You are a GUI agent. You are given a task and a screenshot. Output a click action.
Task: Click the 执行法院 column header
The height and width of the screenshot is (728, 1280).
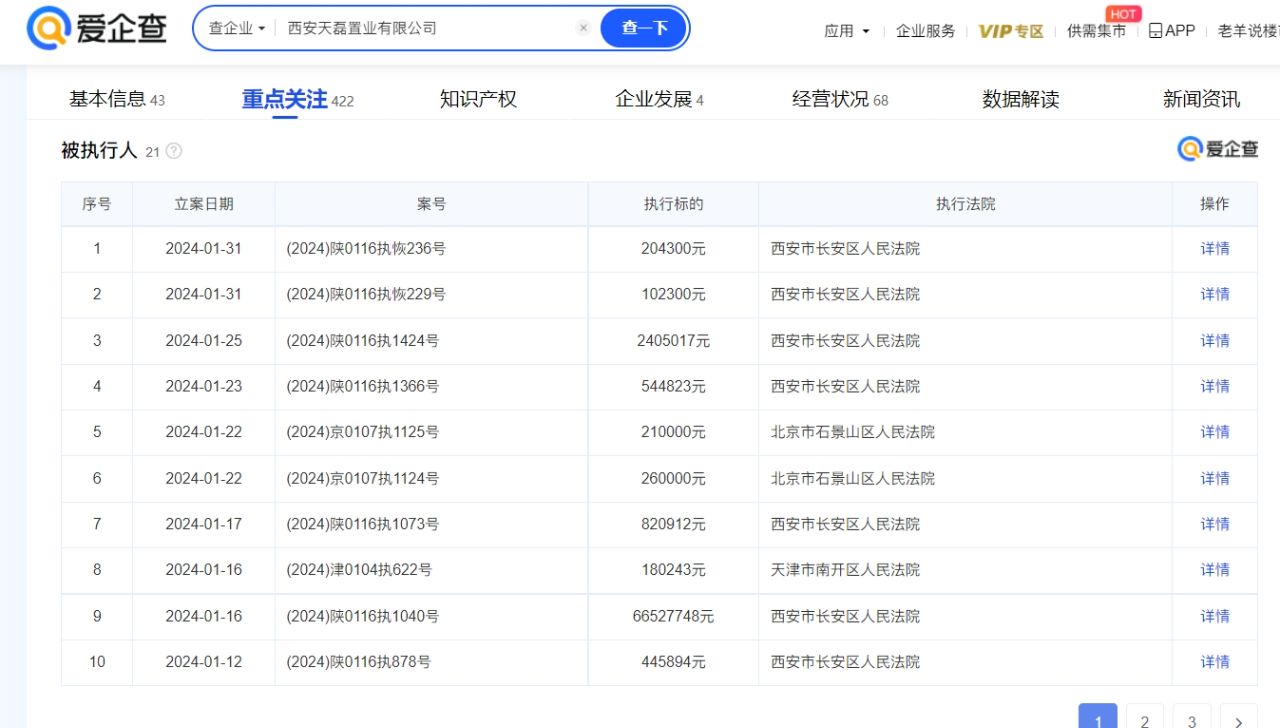coord(966,204)
